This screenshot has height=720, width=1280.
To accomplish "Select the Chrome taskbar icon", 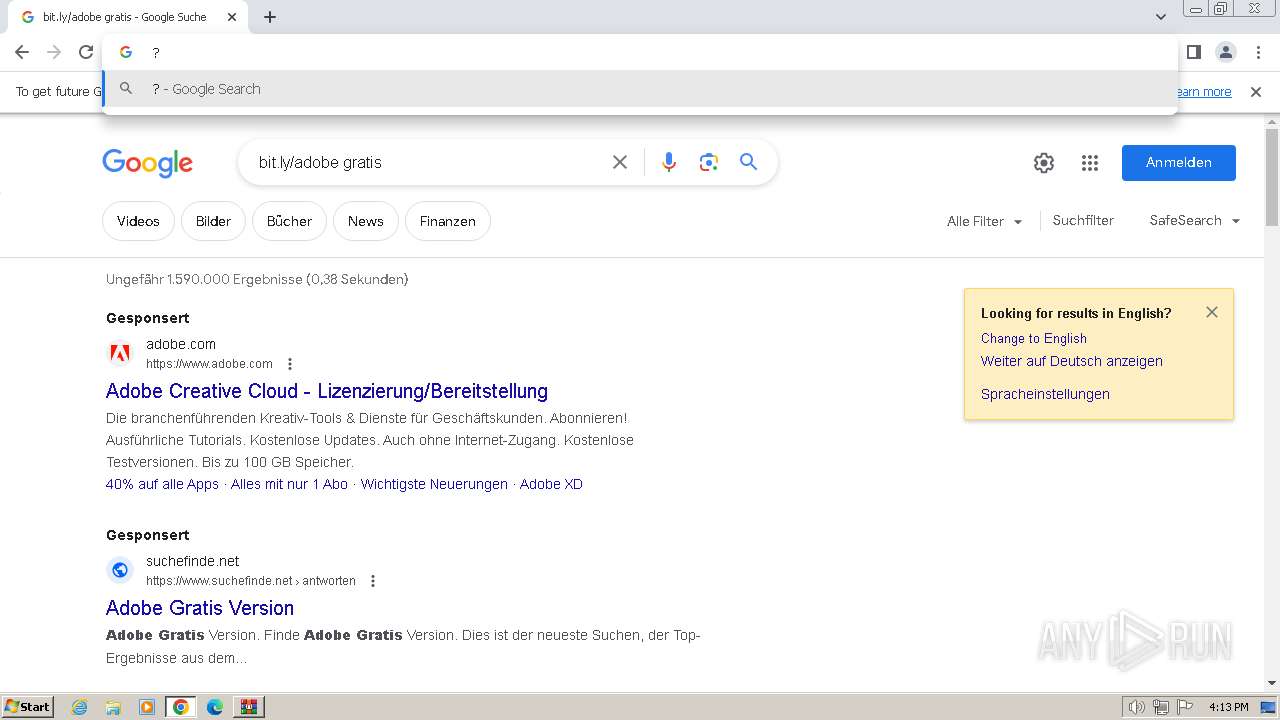I will [181, 707].
